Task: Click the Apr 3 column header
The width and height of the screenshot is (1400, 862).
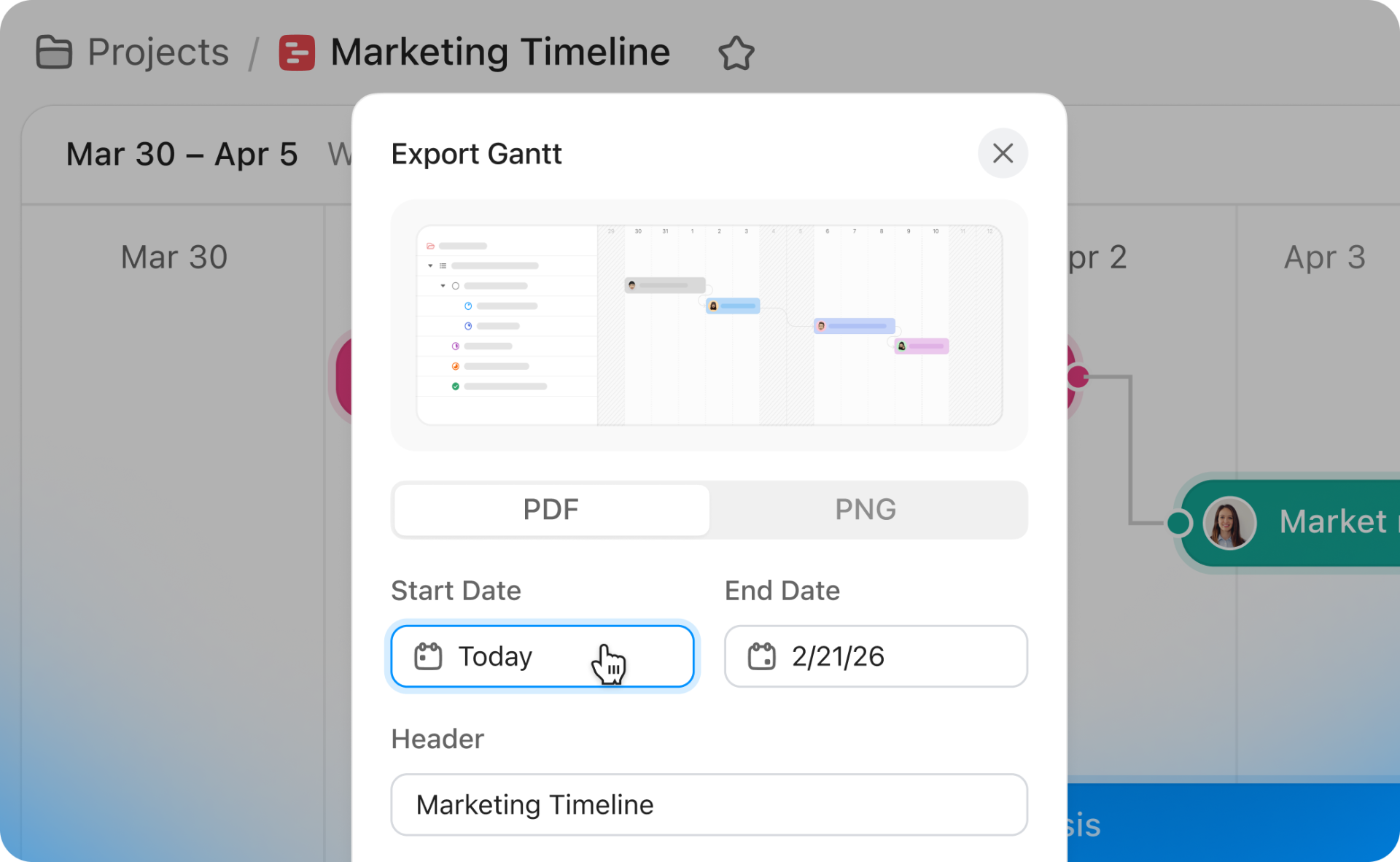Action: coord(1324,257)
